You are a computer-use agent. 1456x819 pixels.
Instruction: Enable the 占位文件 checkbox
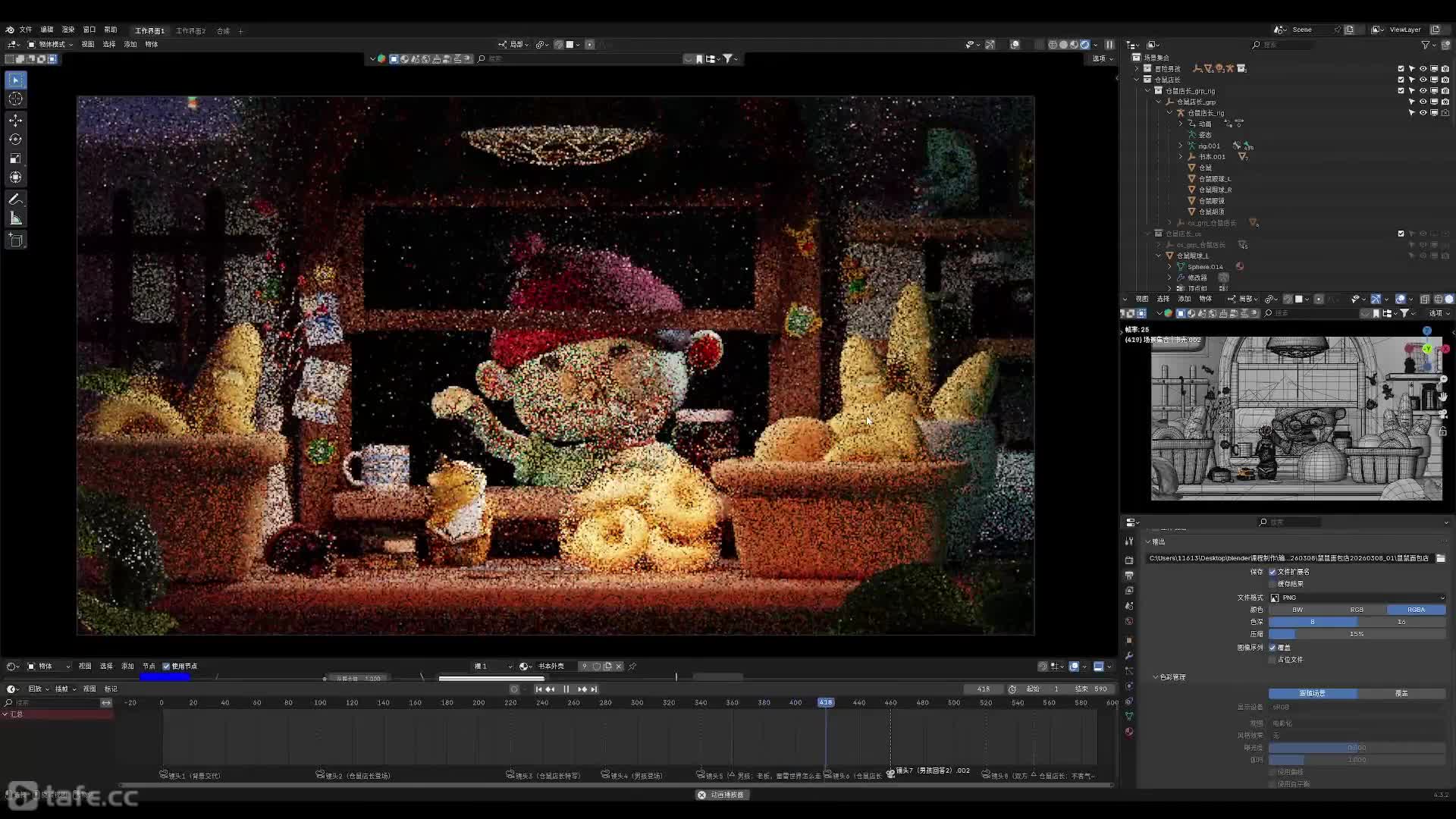click(x=1272, y=660)
